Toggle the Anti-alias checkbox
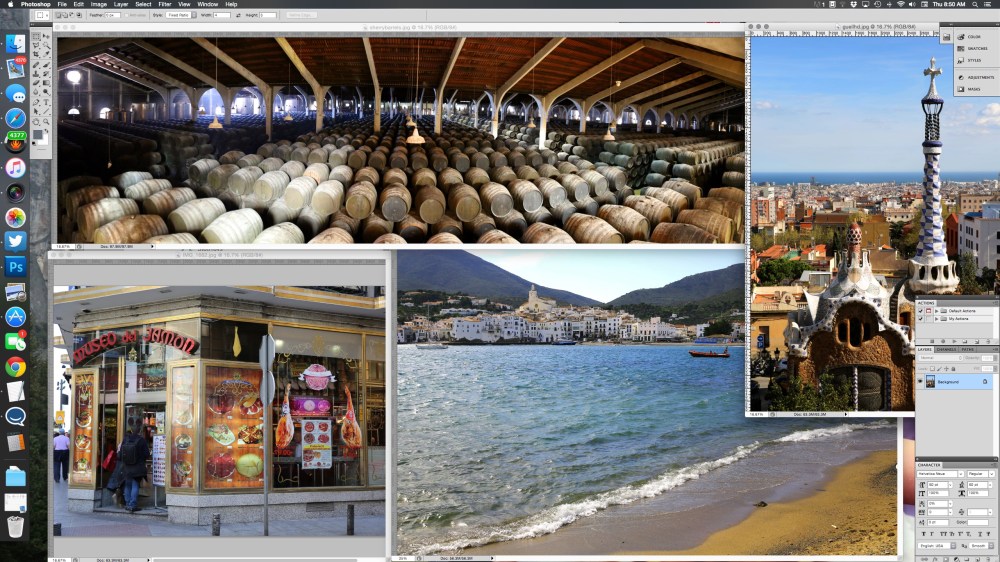 (x=126, y=15)
